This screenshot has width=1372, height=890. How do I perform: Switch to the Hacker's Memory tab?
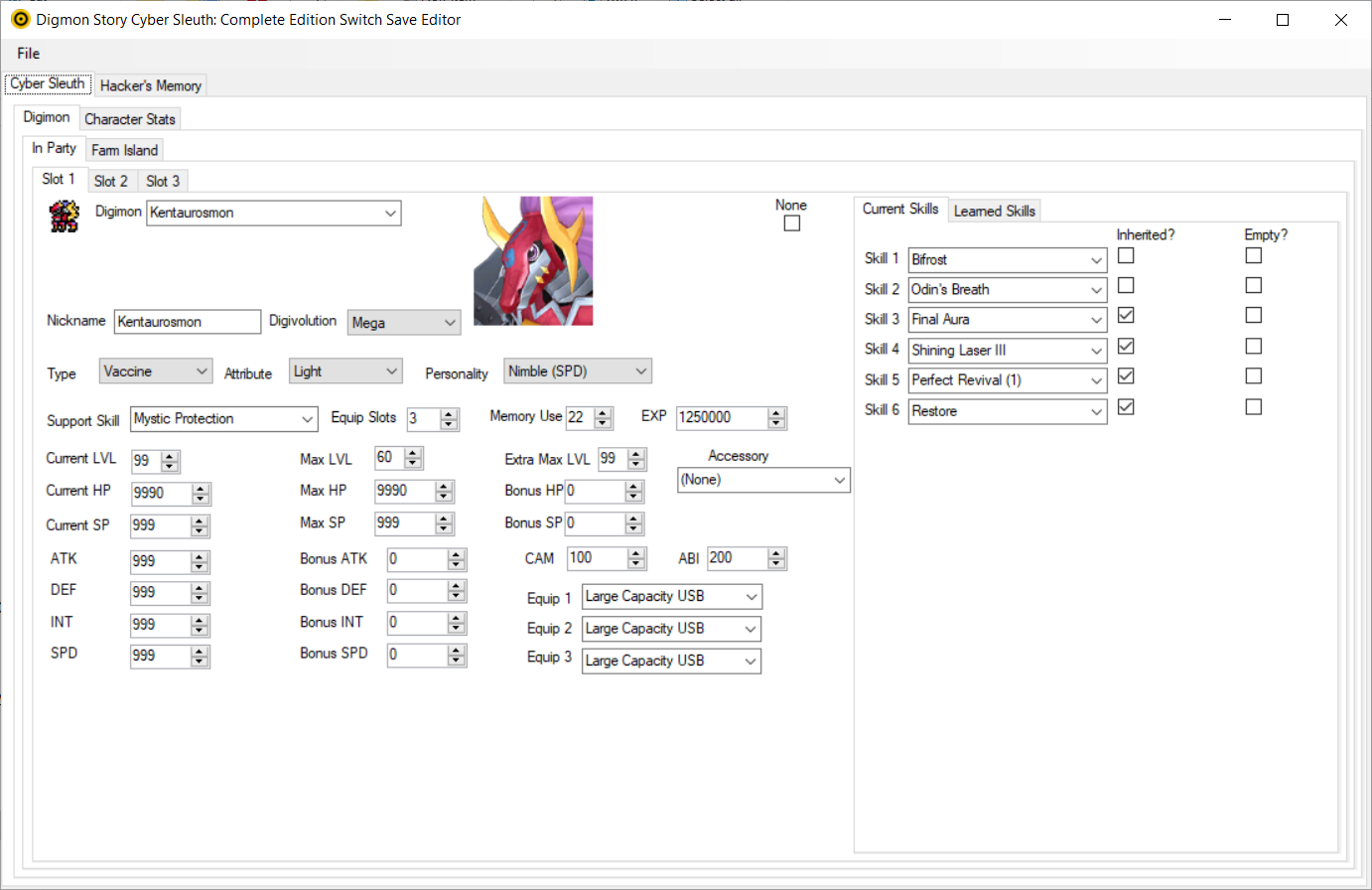[151, 85]
